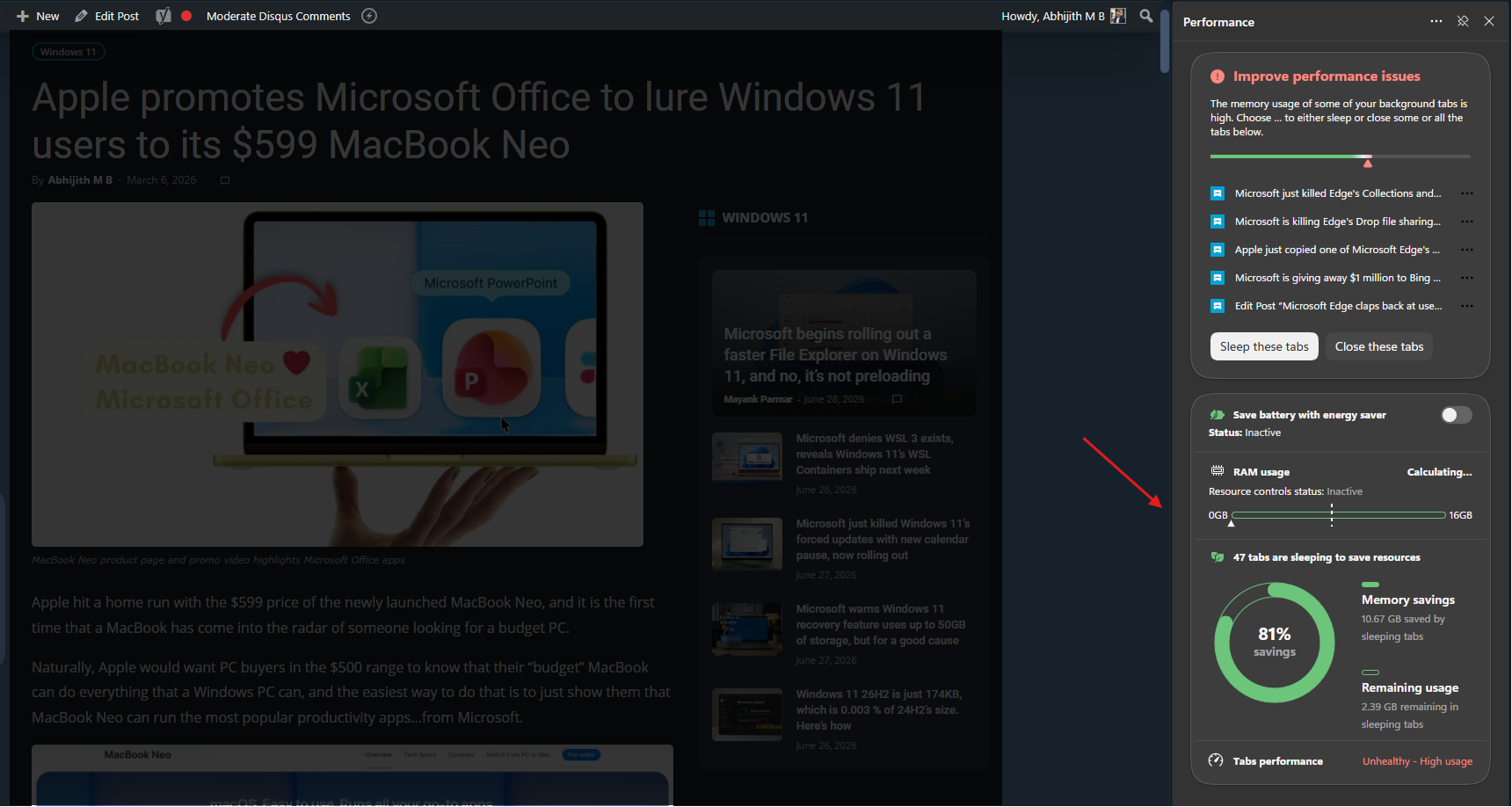The height and width of the screenshot is (807, 1512).
Task: Click the page vertical scrollbar
Action: pyautogui.click(x=1165, y=41)
